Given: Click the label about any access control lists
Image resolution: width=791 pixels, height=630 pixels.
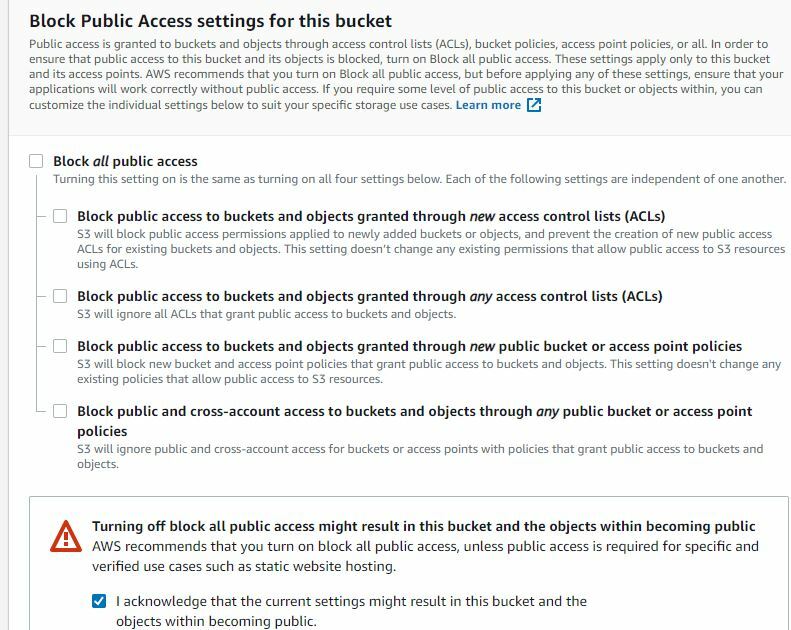Looking at the screenshot, I should 369,296.
